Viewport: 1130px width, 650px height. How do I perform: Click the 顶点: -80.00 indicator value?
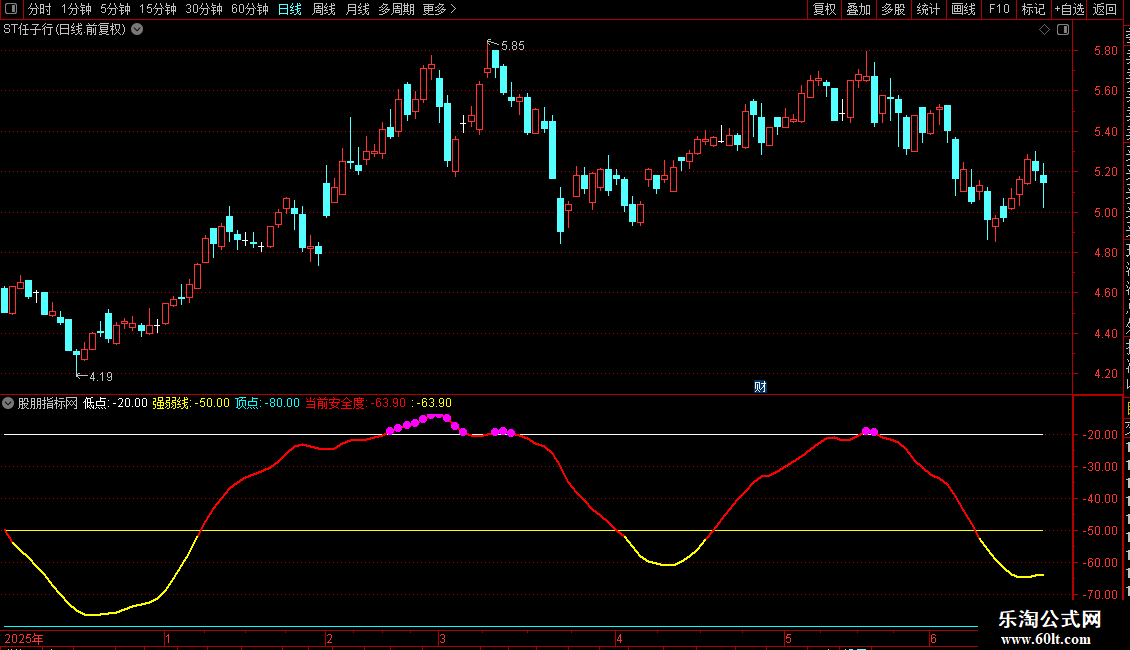pos(267,403)
